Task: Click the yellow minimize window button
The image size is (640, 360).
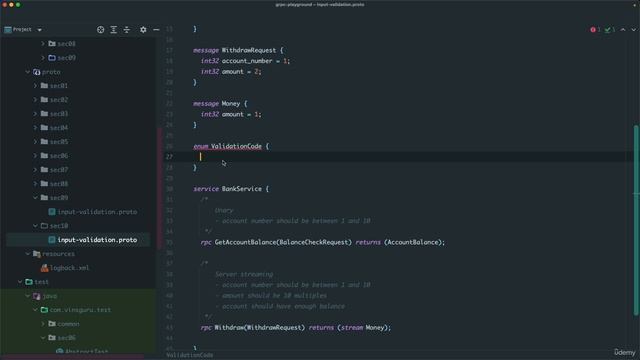Action: point(11,5)
